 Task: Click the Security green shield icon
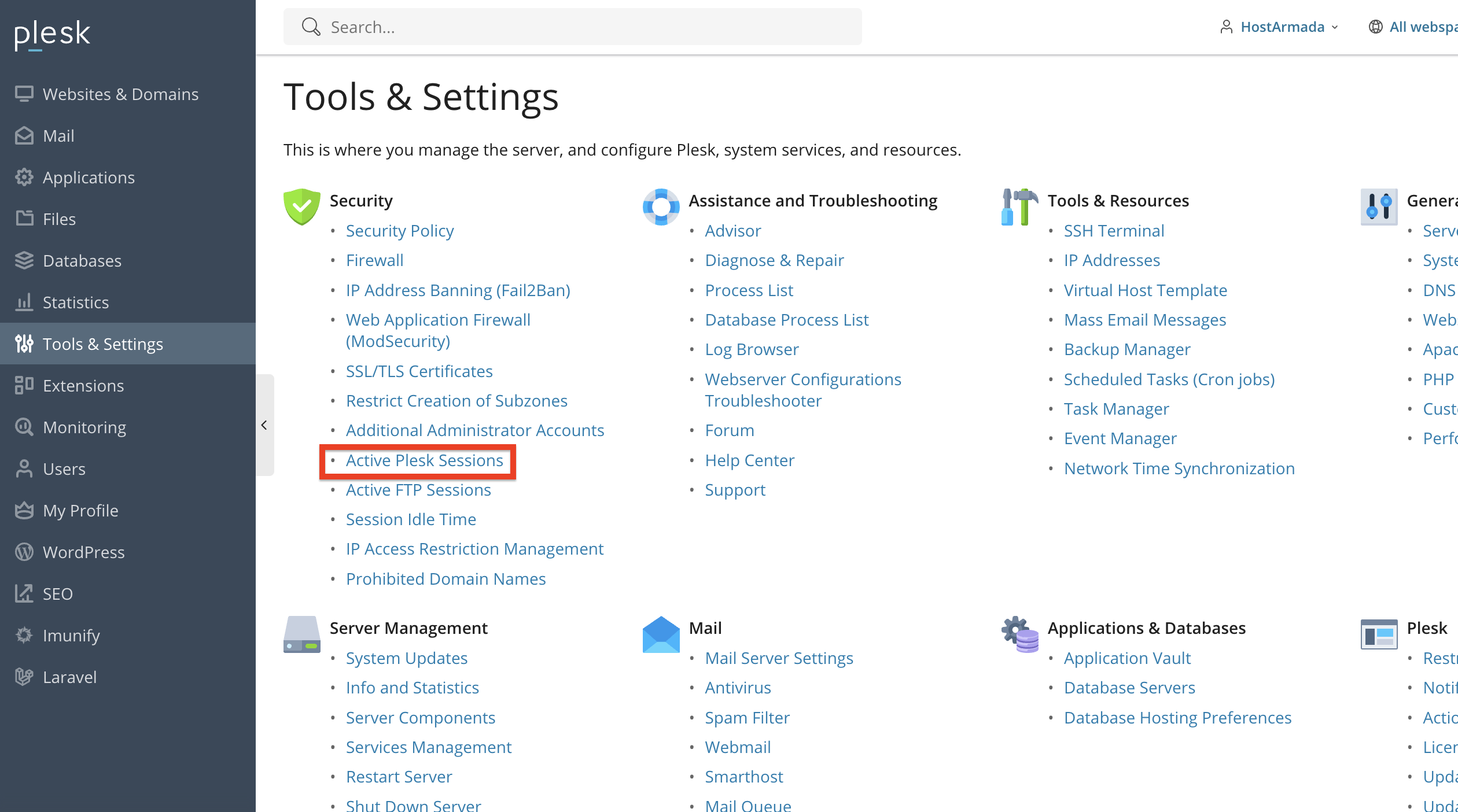pos(302,207)
